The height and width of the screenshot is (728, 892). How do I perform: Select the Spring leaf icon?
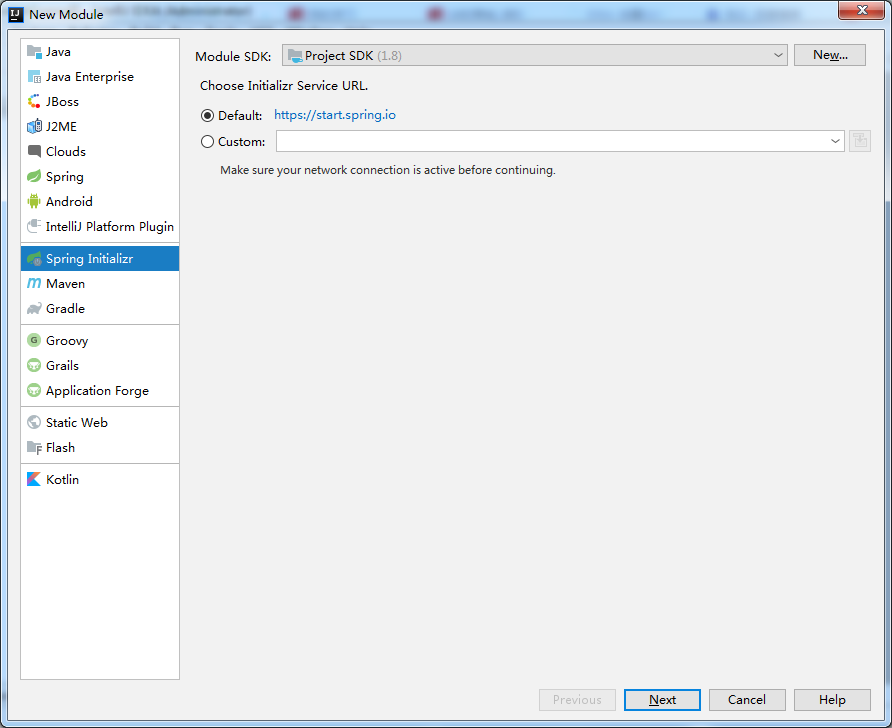click(34, 176)
